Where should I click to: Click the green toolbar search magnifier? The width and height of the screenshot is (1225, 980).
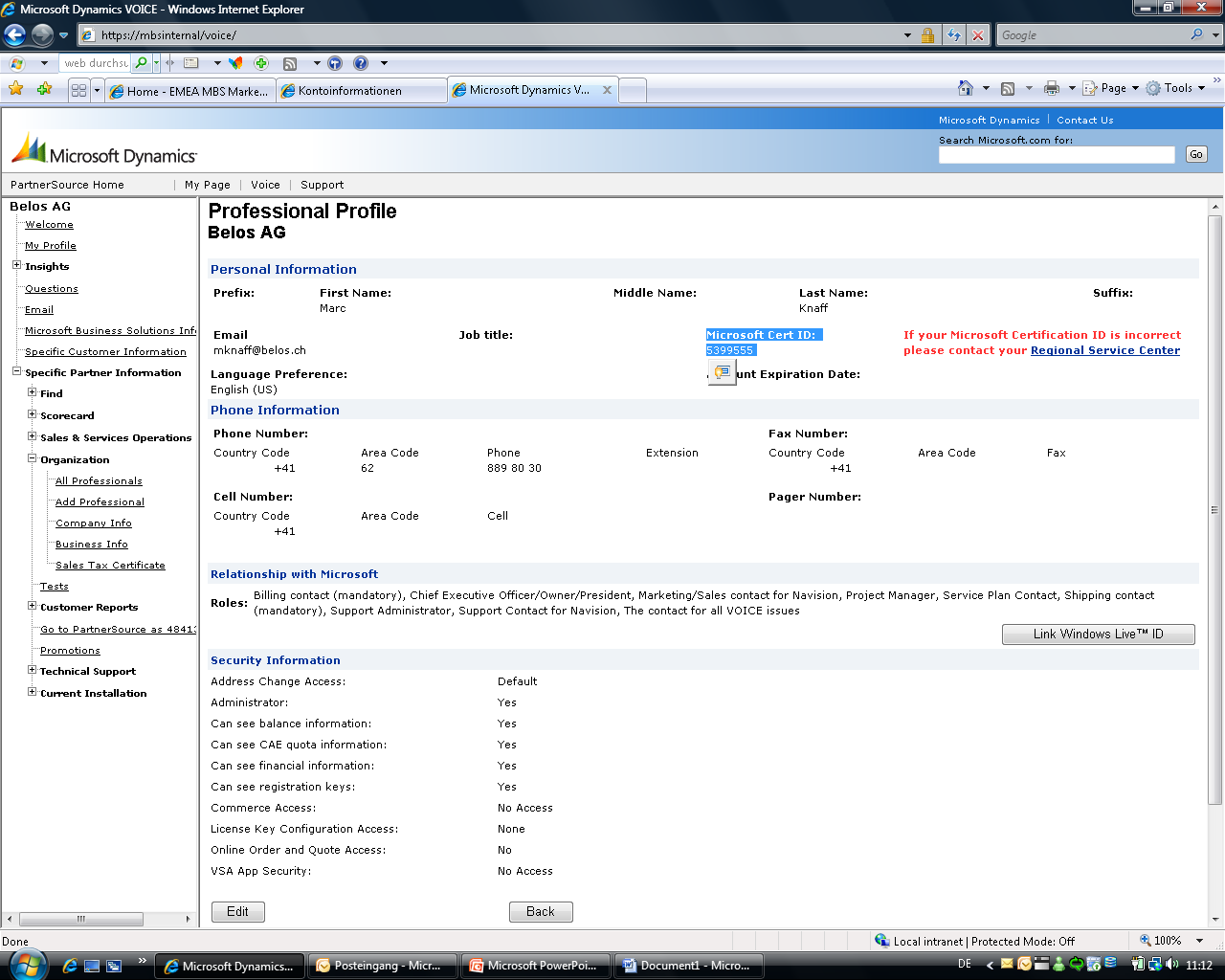[142, 63]
